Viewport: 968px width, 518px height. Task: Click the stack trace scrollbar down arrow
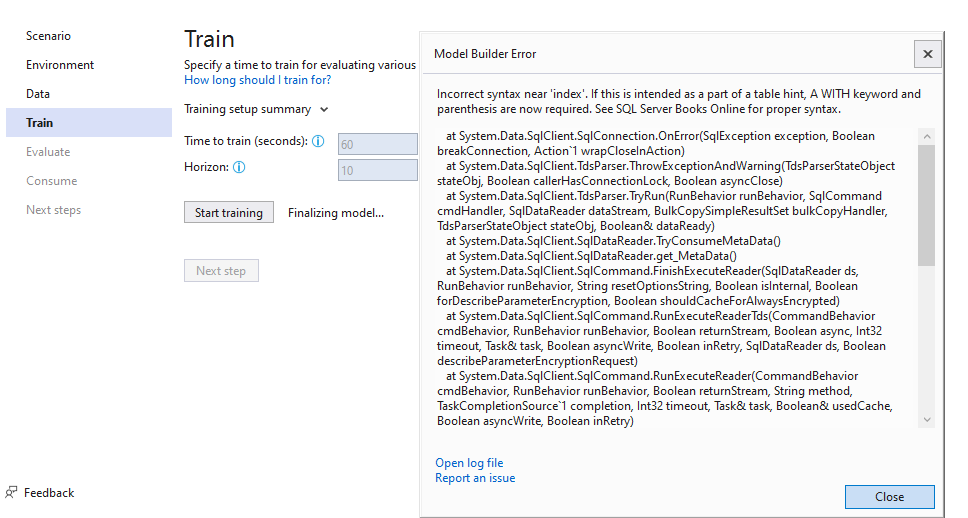pyautogui.click(x=927, y=420)
